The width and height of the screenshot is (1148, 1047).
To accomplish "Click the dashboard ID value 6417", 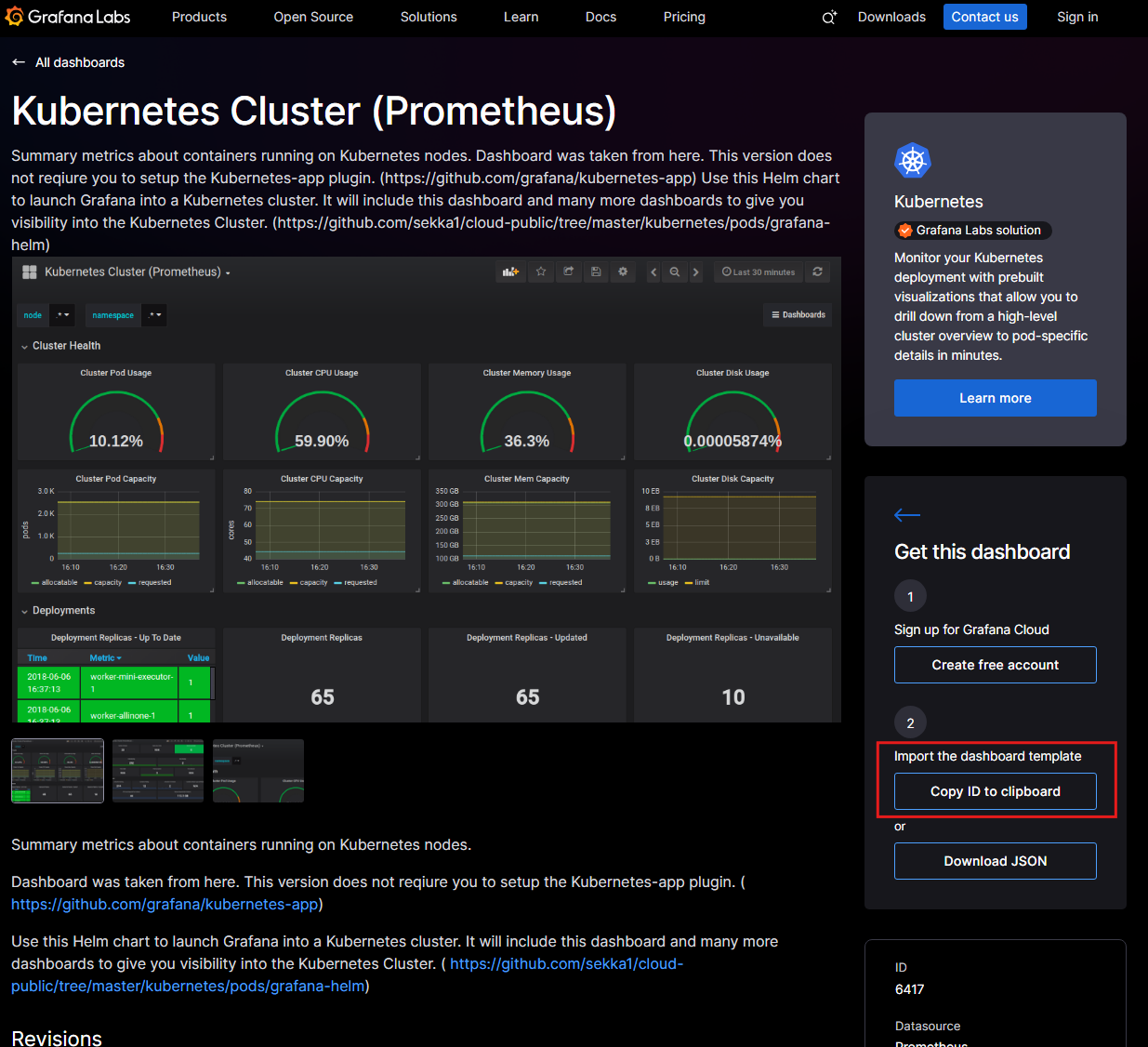I will click(909, 989).
